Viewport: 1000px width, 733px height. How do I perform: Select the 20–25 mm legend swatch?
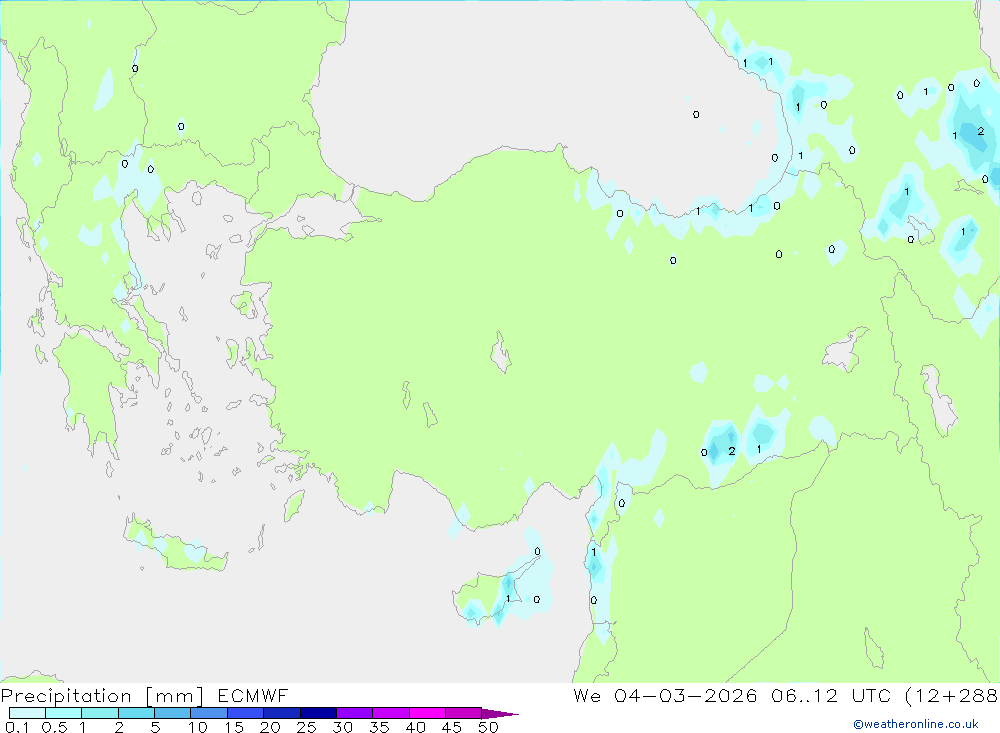pyautogui.click(x=282, y=713)
